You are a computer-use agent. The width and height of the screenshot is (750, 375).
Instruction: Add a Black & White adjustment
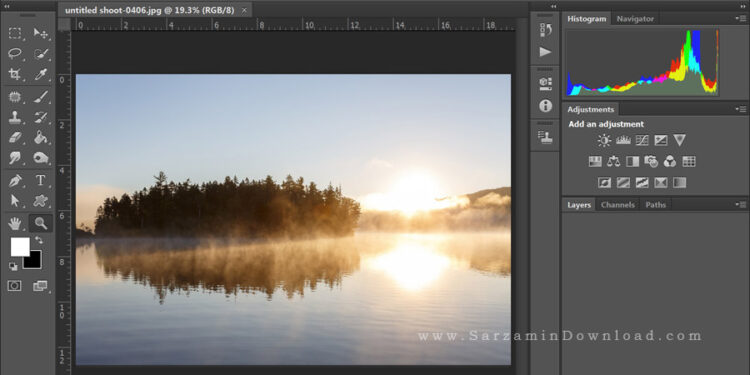pyautogui.click(x=632, y=161)
